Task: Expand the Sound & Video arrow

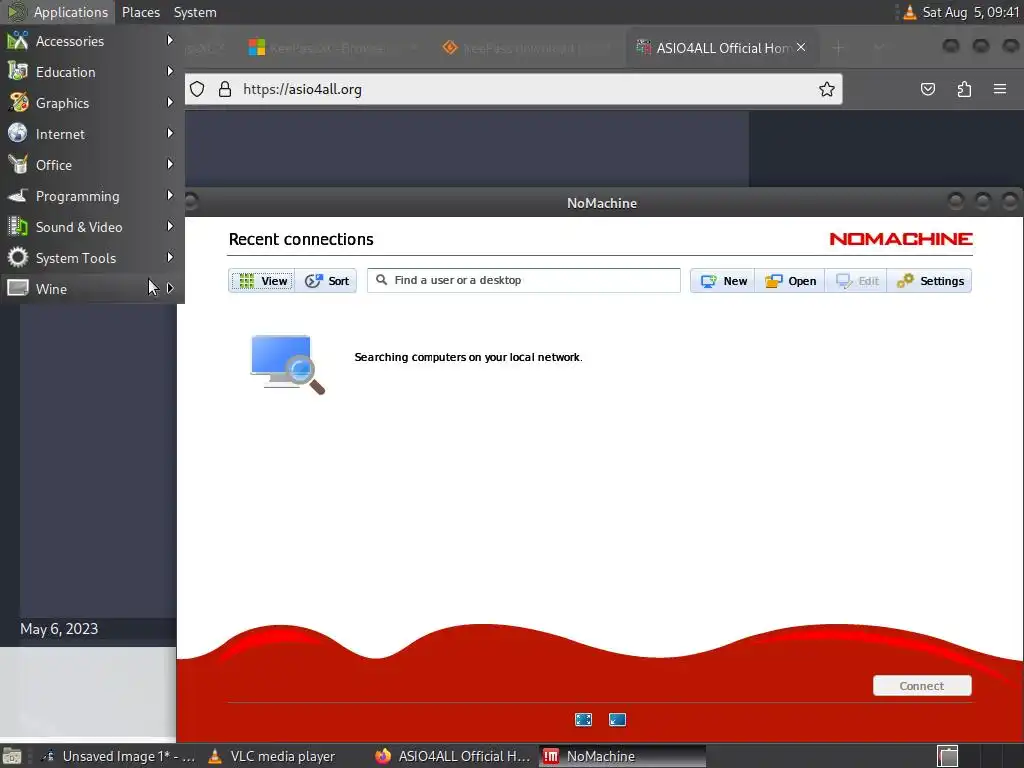Action: pos(170,227)
